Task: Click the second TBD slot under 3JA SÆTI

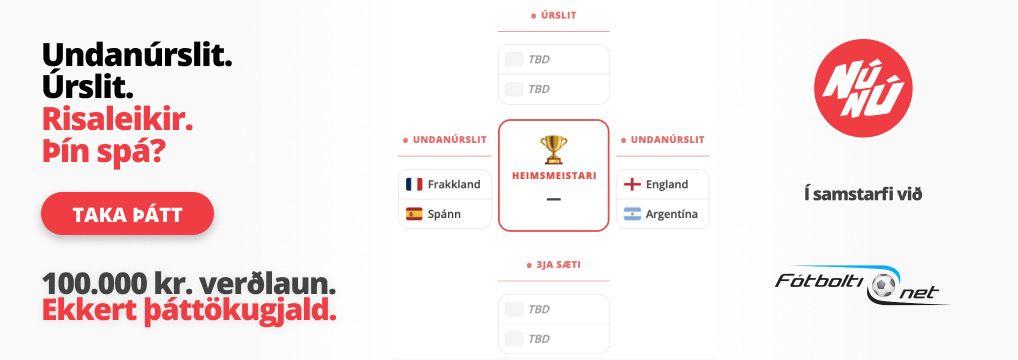Action: (554, 339)
